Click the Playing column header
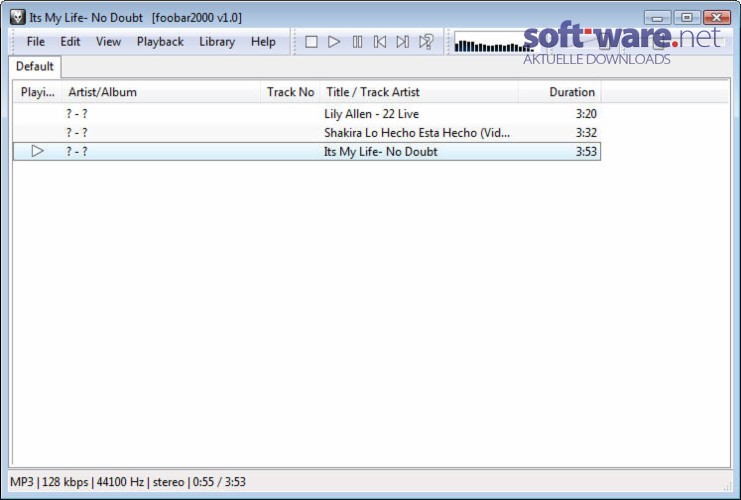This screenshot has height=500, width=741. point(37,92)
